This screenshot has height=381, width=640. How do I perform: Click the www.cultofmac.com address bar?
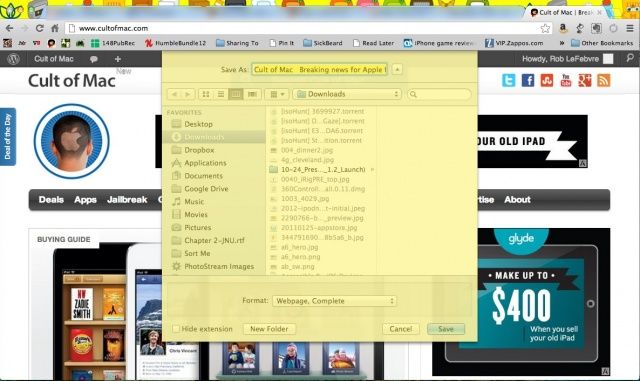point(308,28)
